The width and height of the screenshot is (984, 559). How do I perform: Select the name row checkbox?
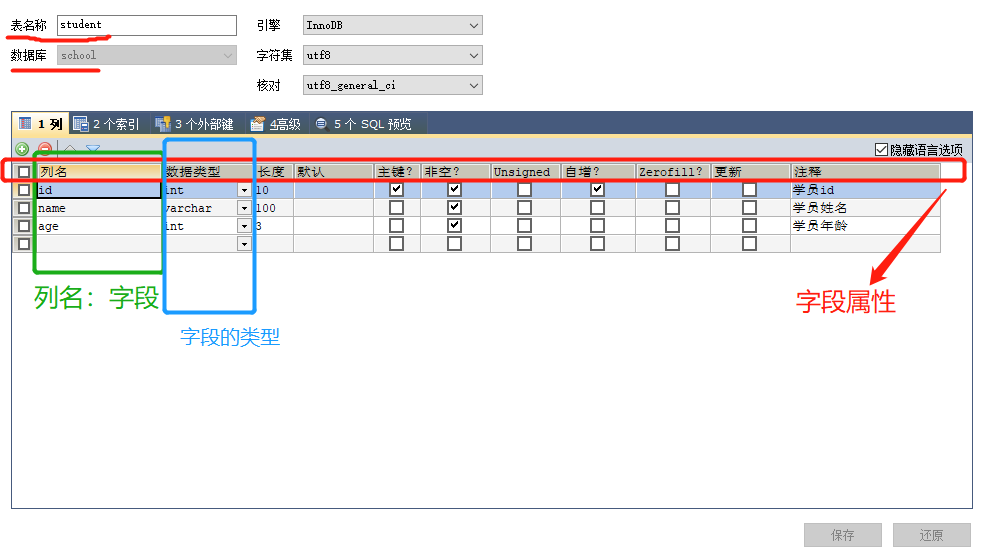click(24, 208)
